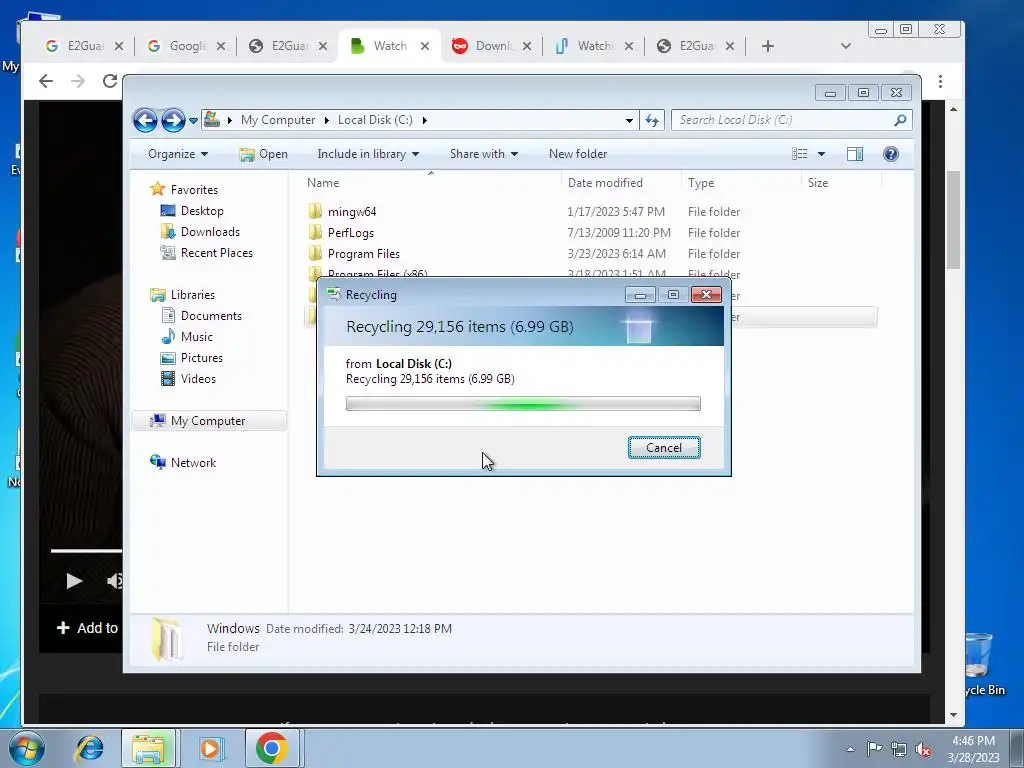Click the Add to link below video
1024x768 pixels.
pos(87,628)
